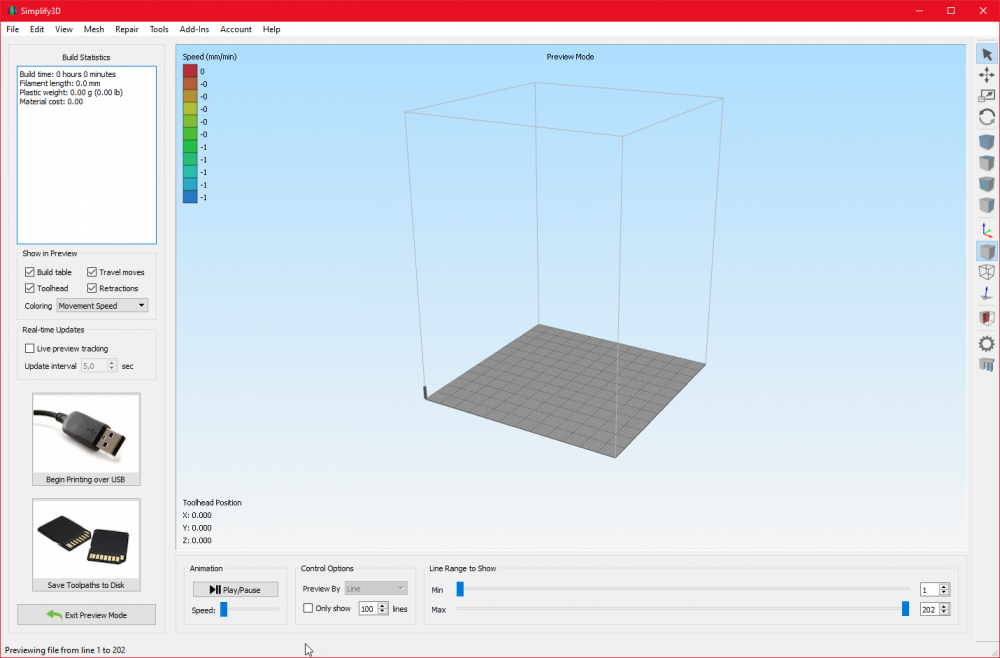
Task: Select the arrow pointer tool
Action: pos(987,55)
